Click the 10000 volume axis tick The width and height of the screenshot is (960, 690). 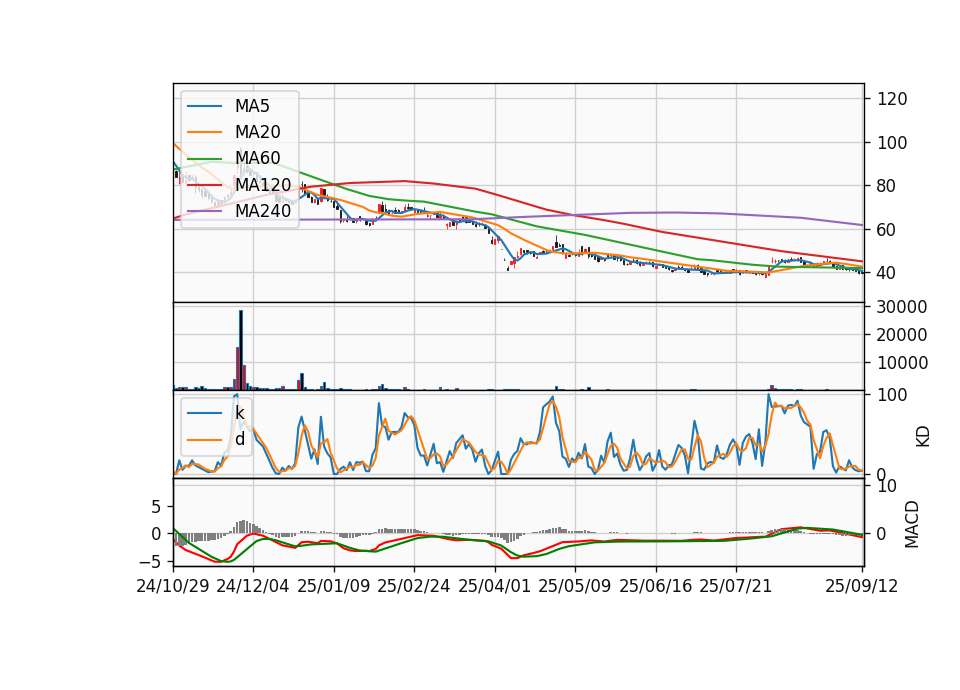click(x=902, y=364)
